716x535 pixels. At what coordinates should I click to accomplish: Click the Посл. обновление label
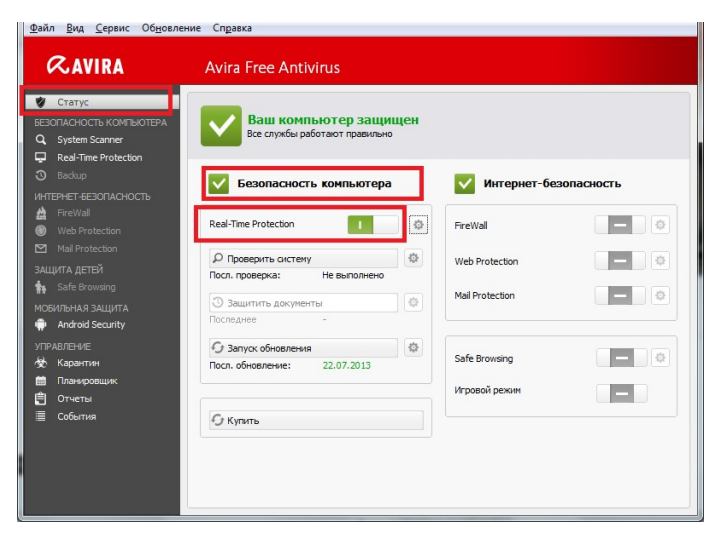(250, 365)
